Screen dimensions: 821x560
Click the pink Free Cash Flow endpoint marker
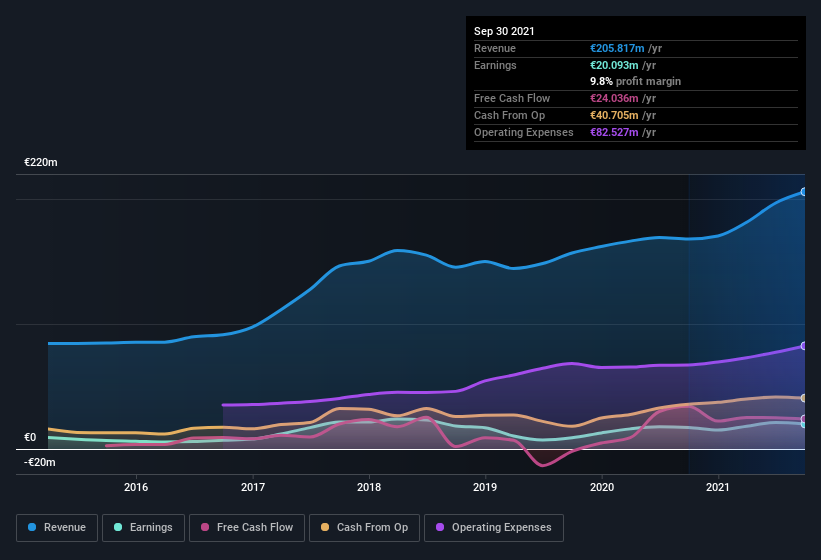point(804,419)
